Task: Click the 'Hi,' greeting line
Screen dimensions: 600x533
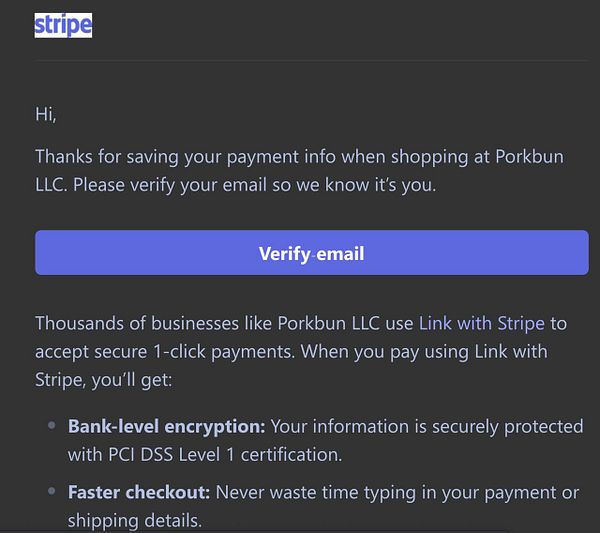Action: pyautogui.click(x=46, y=114)
